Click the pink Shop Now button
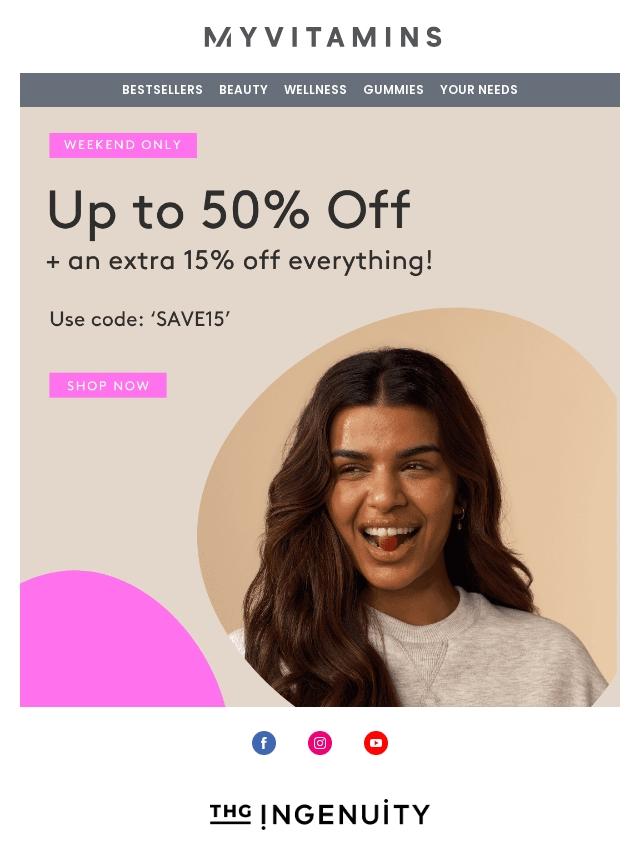640x854 pixels. pos(108,386)
